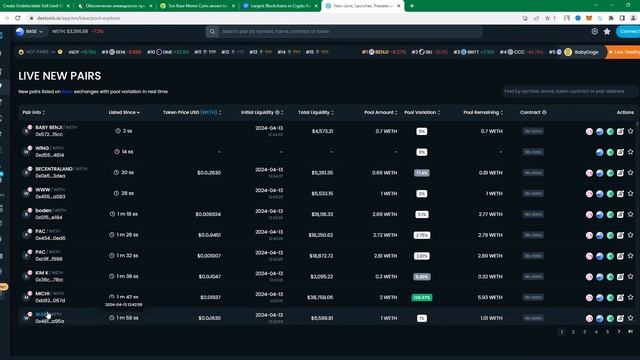This screenshot has height=360, width=640.
Task: Click blue explorer icon in first PAC row
Action: (600, 235)
